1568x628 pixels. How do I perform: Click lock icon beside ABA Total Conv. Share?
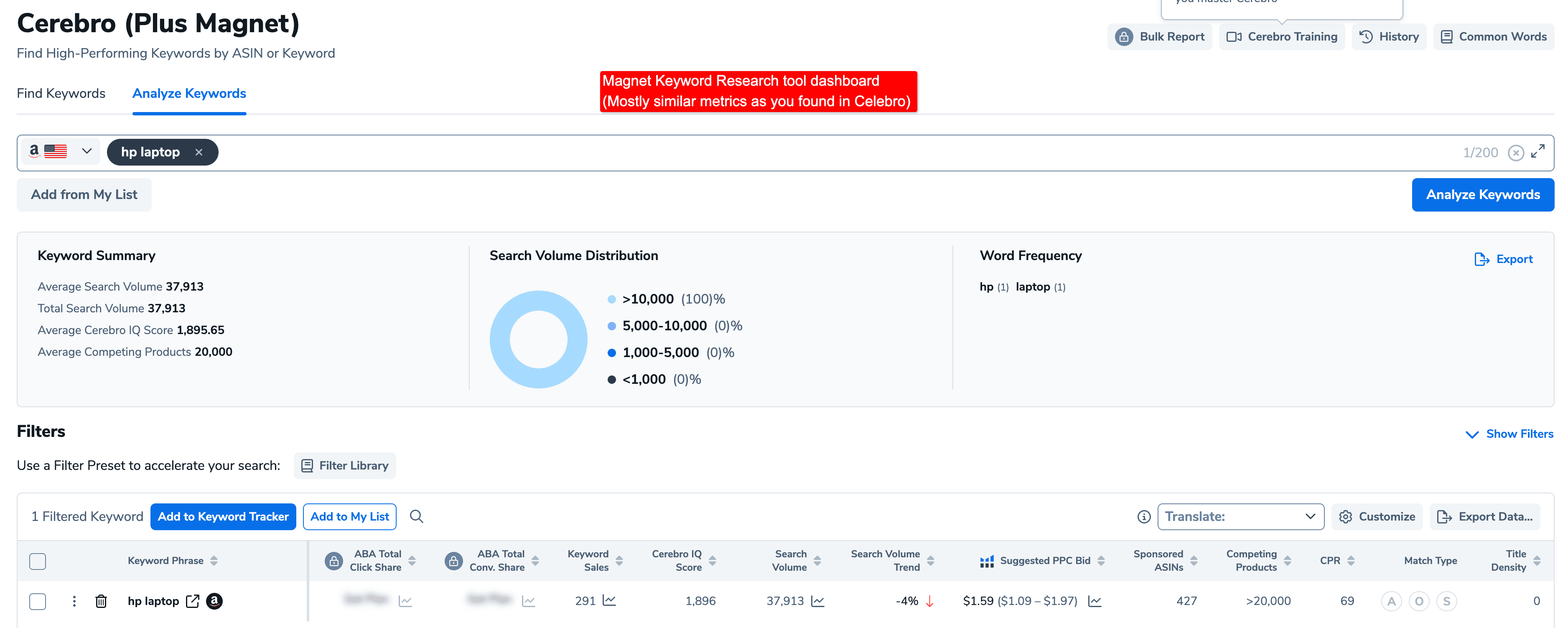point(453,560)
